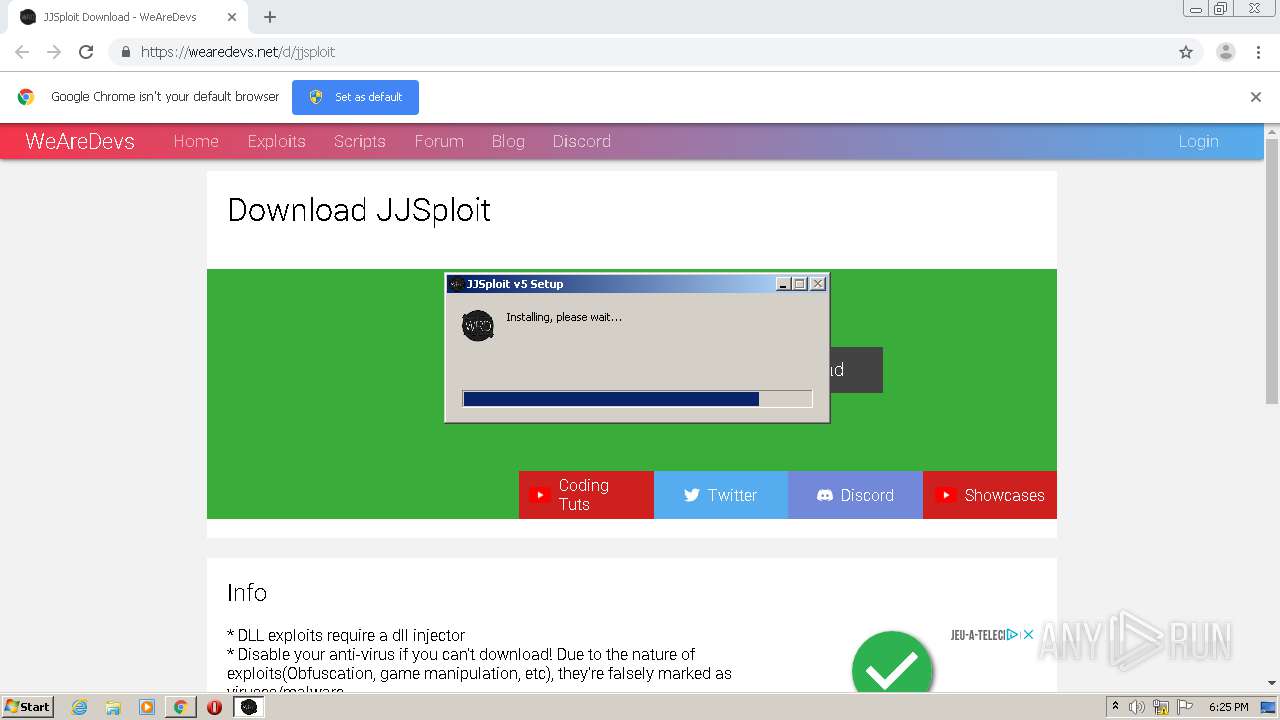Open the Discord navbar item
The width and height of the screenshot is (1280, 720).
tap(582, 141)
